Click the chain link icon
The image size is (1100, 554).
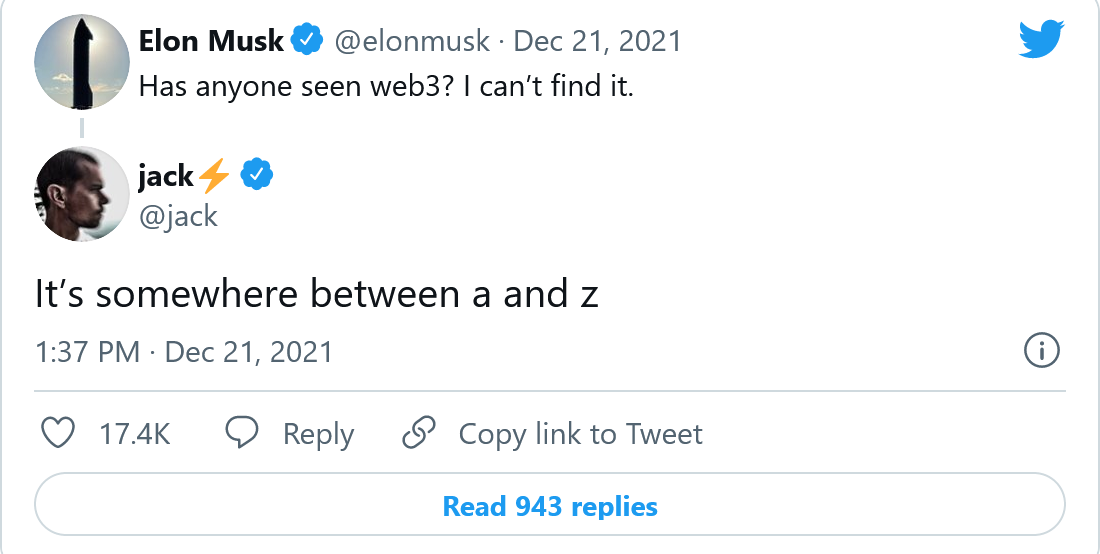[x=419, y=433]
